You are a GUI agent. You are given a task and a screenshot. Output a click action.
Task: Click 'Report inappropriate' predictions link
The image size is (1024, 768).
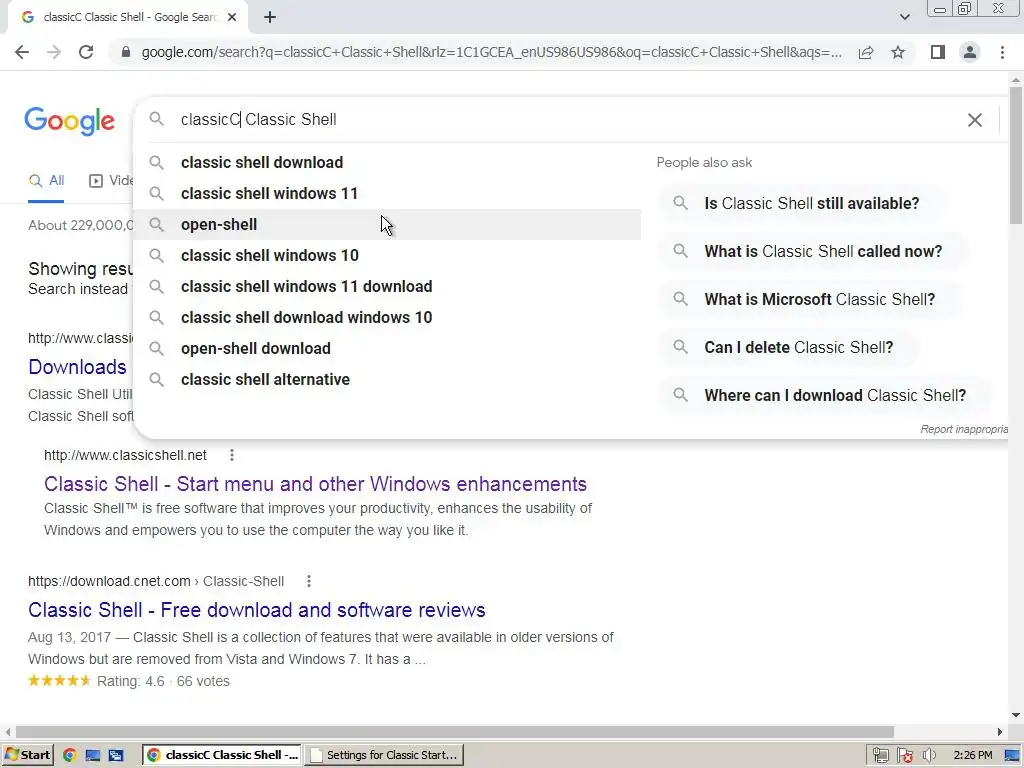pos(964,429)
